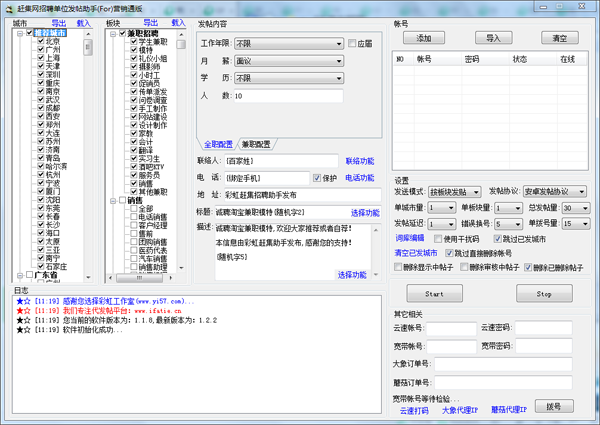Check the 电话销售 checkbox

tap(134, 217)
